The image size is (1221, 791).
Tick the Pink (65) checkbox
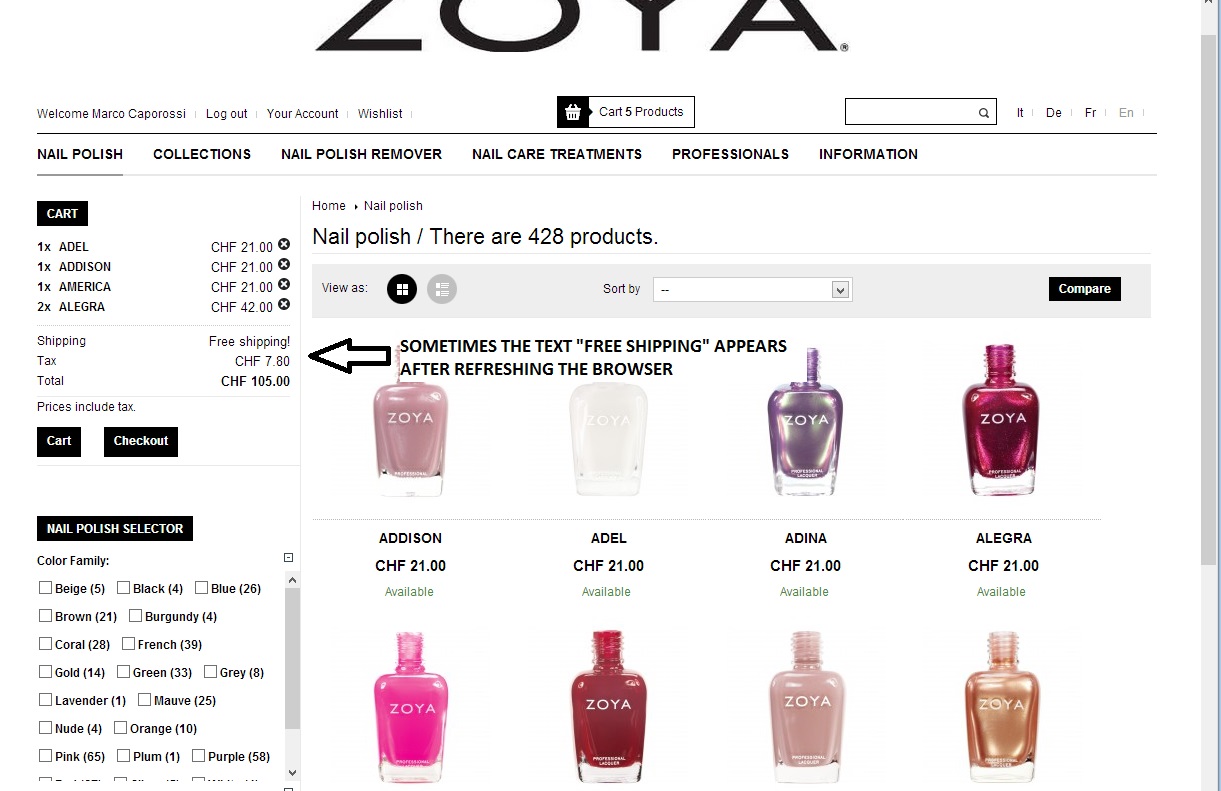click(45, 756)
